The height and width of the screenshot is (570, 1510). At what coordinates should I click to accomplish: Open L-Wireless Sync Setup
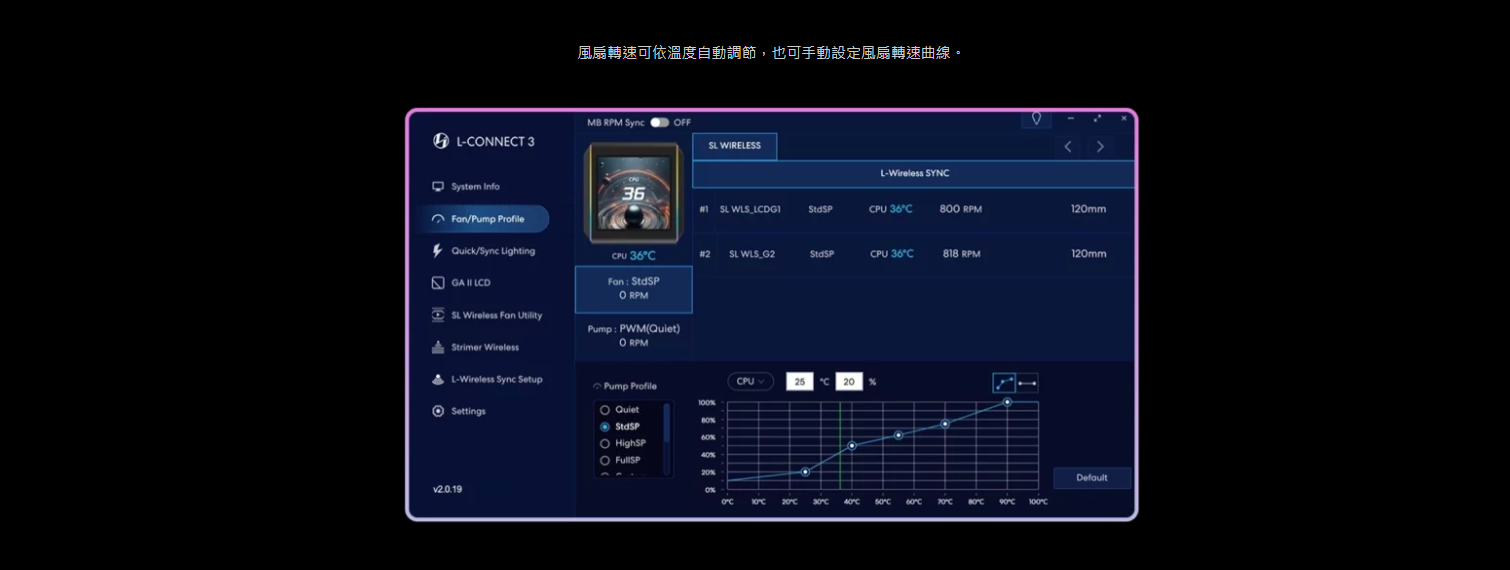(x=495, y=379)
